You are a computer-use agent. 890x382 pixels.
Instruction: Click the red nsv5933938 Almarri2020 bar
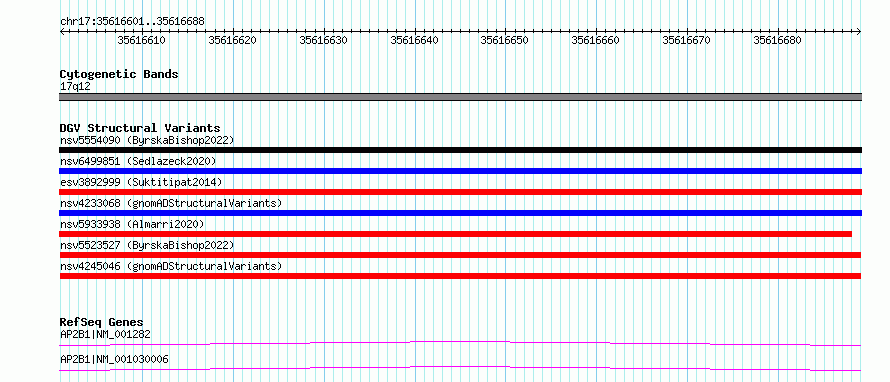pyautogui.click(x=455, y=234)
